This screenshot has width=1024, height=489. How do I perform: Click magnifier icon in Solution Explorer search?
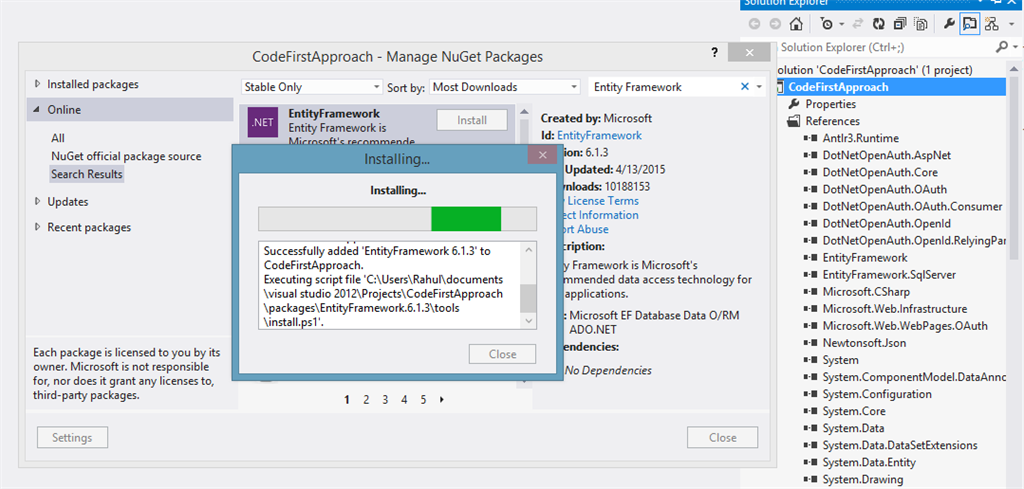click(1001, 47)
